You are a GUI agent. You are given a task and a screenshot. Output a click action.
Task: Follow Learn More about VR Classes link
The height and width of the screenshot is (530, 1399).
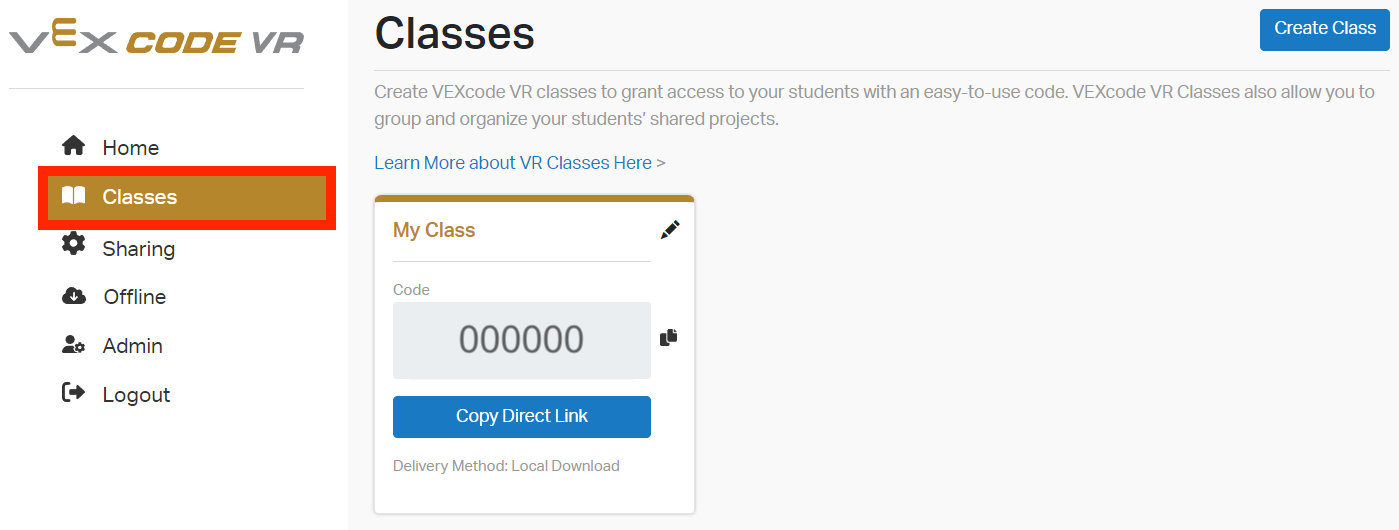point(519,163)
